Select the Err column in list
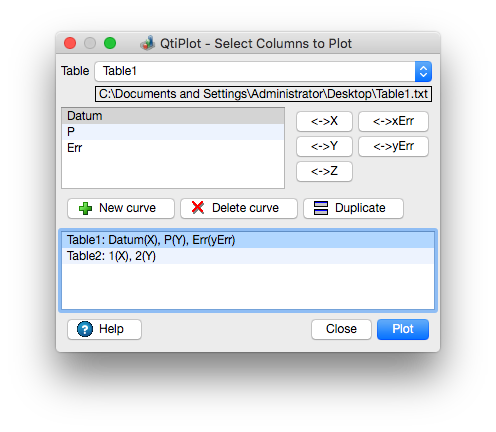 click(x=173, y=148)
